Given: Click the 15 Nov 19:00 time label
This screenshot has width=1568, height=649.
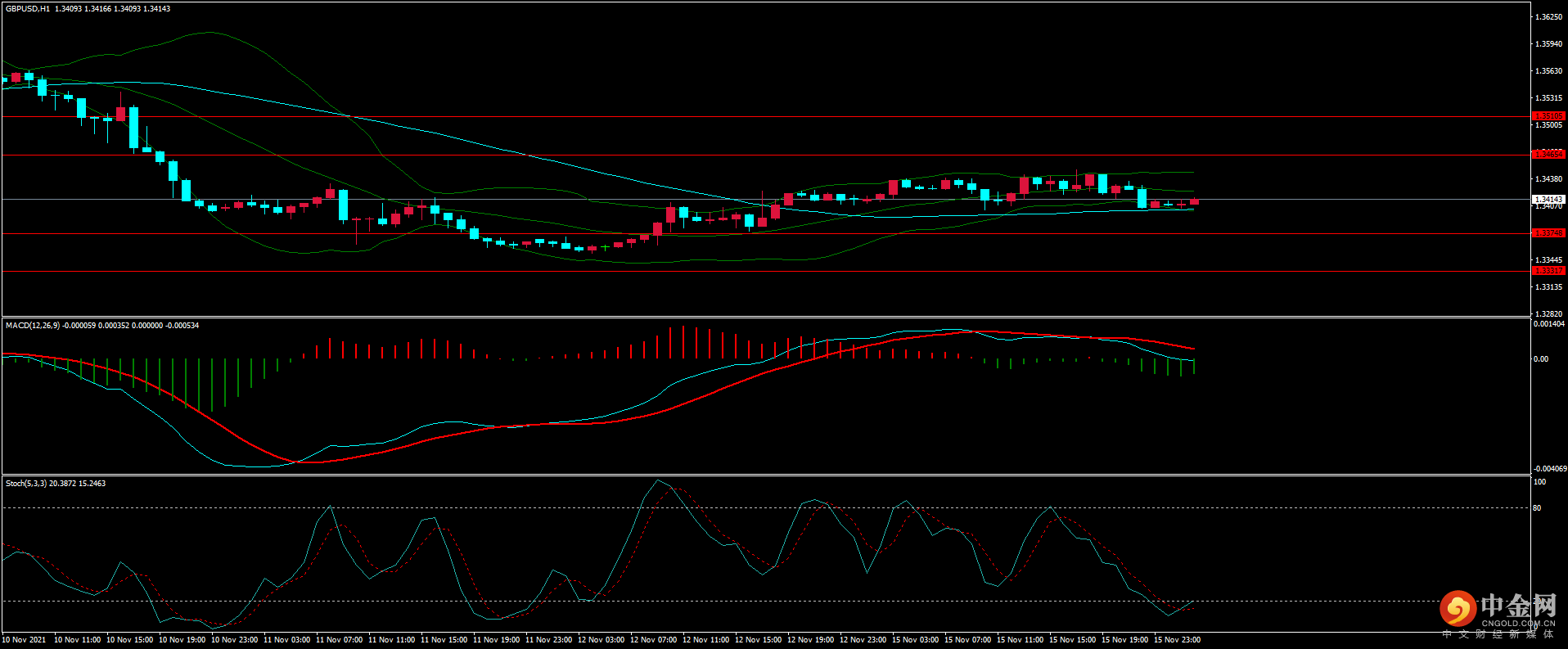Looking at the screenshot, I should point(1125,640).
